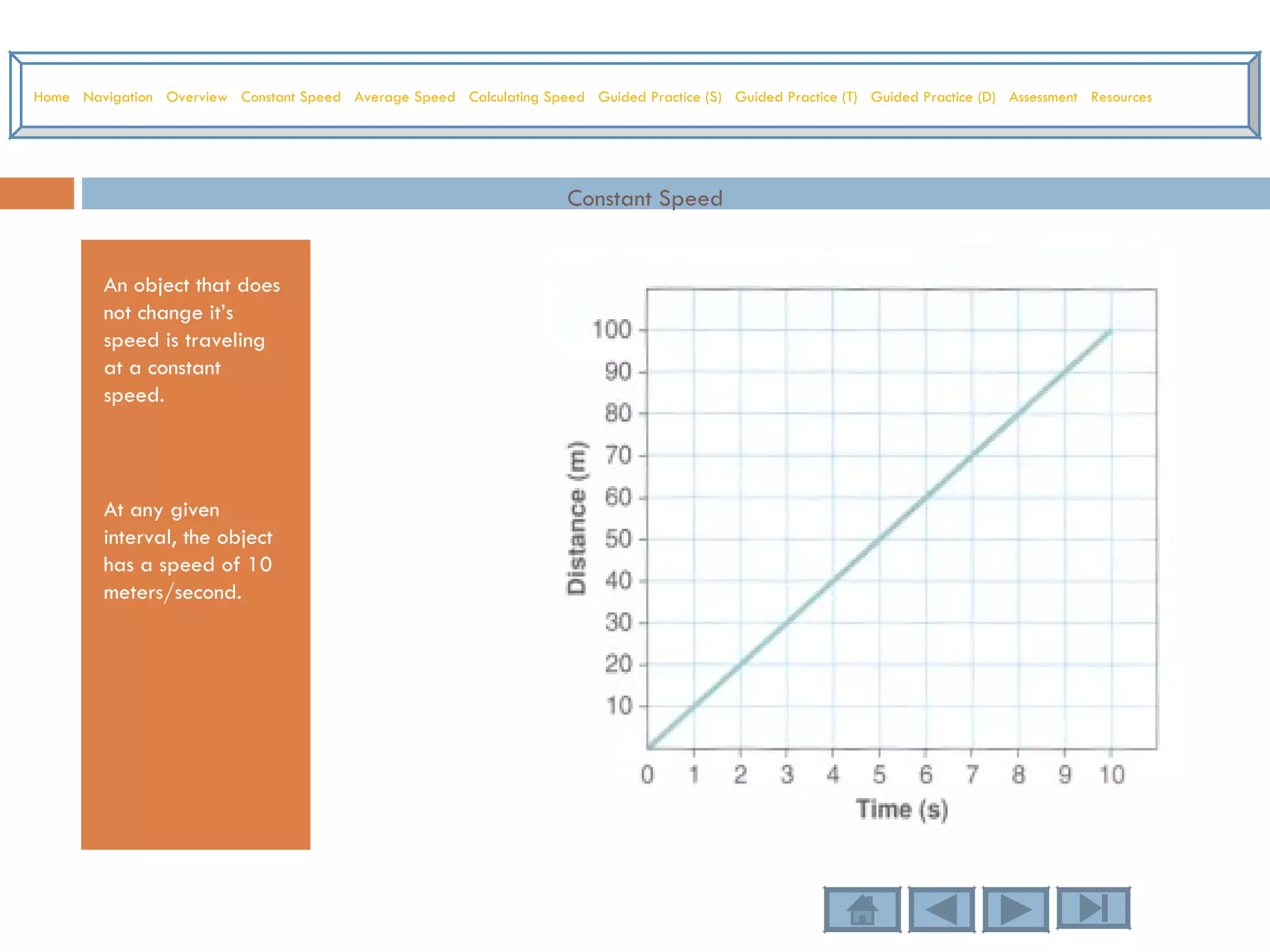This screenshot has width=1270, height=952.
Task: Jump to last slide button
Action: point(1093,908)
